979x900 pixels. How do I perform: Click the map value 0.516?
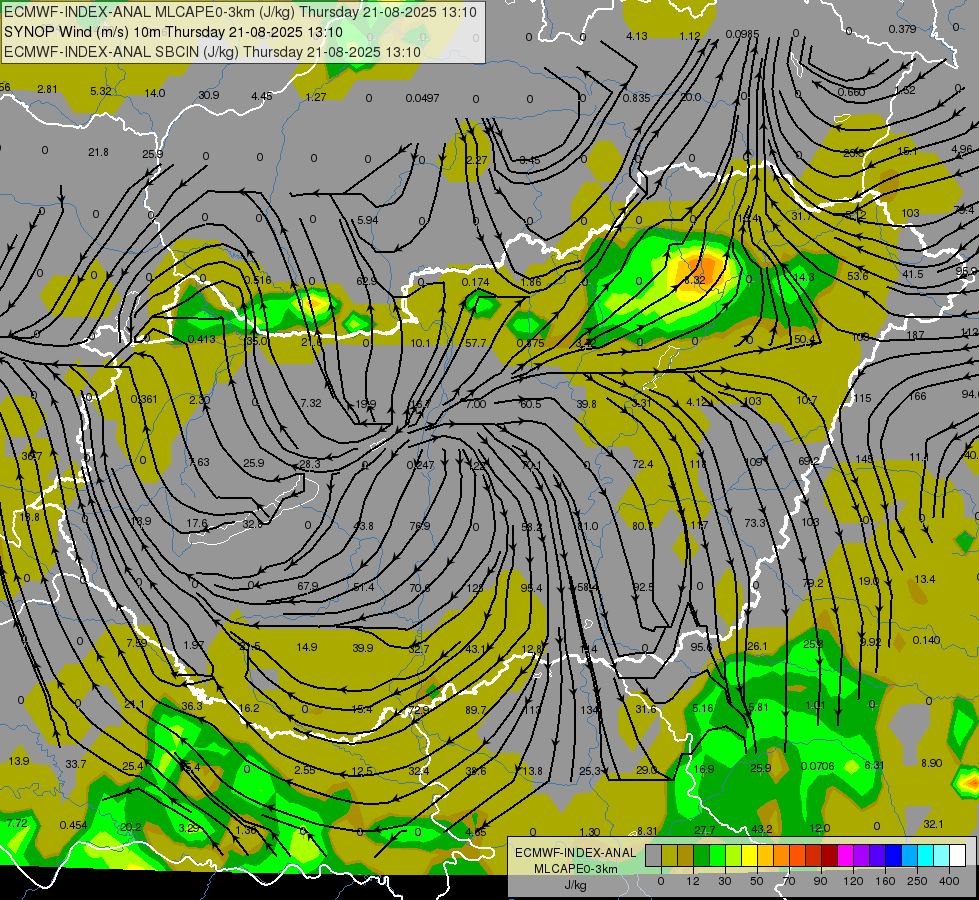[258, 280]
